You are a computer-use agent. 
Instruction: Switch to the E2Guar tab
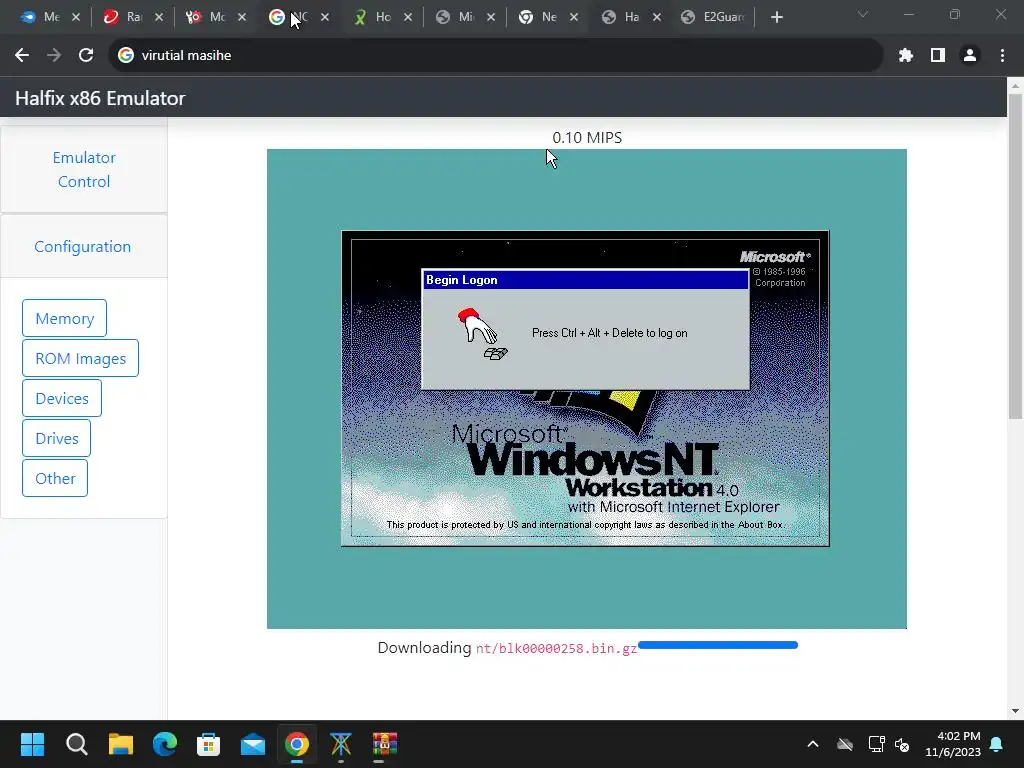click(x=713, y=17)
